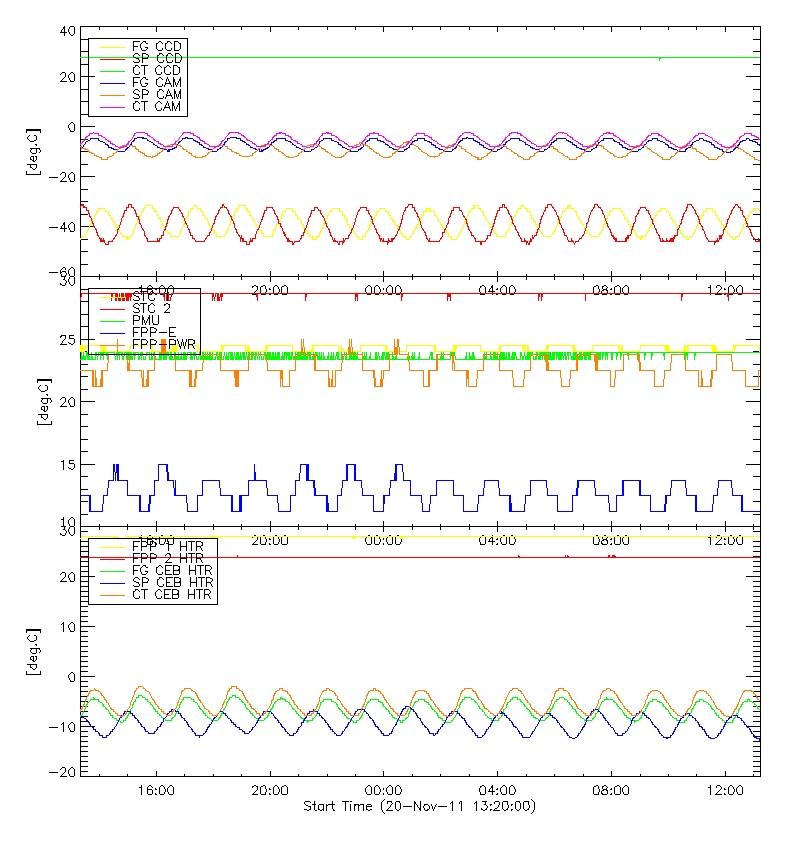Image resolution: width=800 pixels, height=850 pixels.
Task: Click the STC 2 legend entry
Action: pos(151,308)
